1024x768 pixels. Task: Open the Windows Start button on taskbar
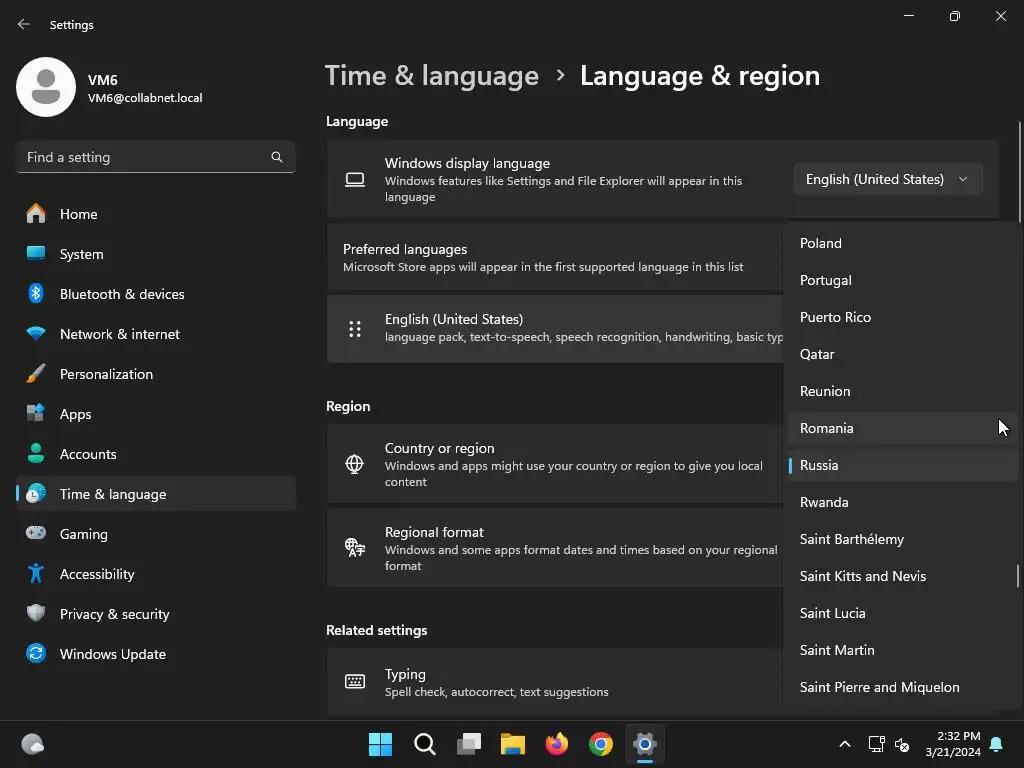pos(380,744)
